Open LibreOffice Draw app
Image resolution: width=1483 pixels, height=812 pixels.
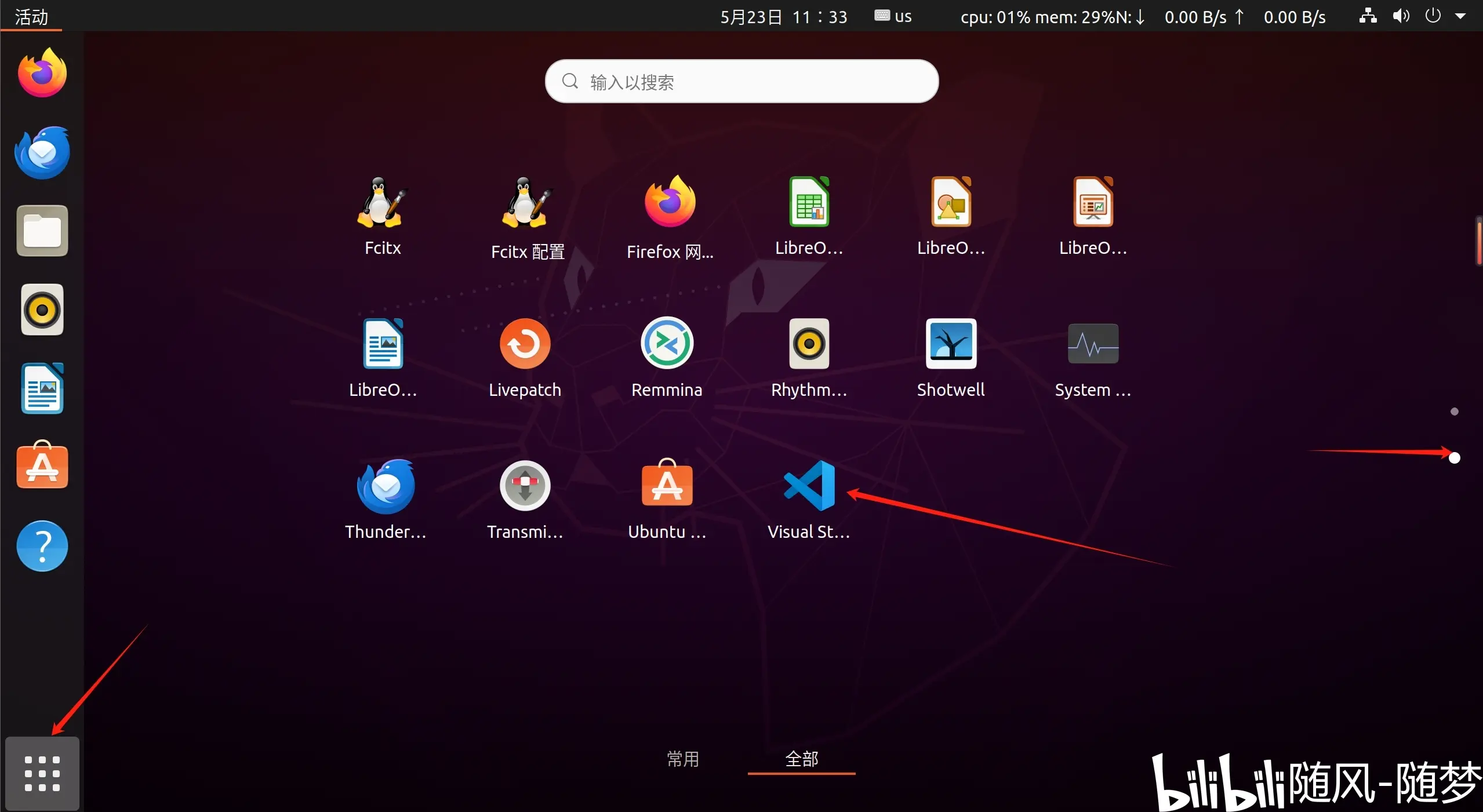point(951,217)
